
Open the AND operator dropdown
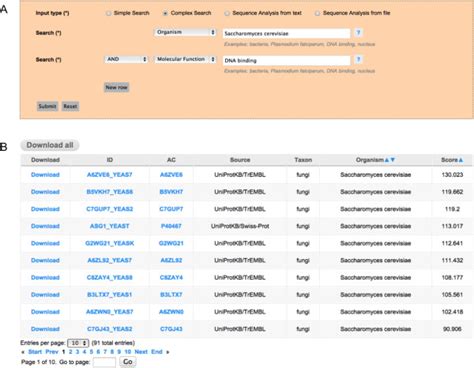(x=126, y=59)
